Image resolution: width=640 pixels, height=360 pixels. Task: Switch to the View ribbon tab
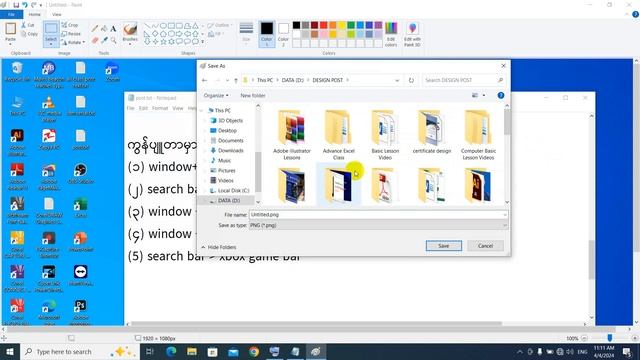(x=56, y=14)
